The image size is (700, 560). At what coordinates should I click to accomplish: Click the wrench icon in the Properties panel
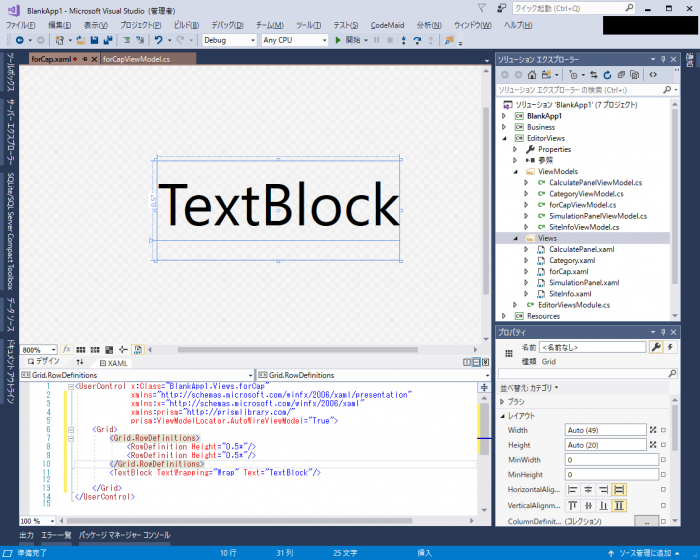(656, 347)
